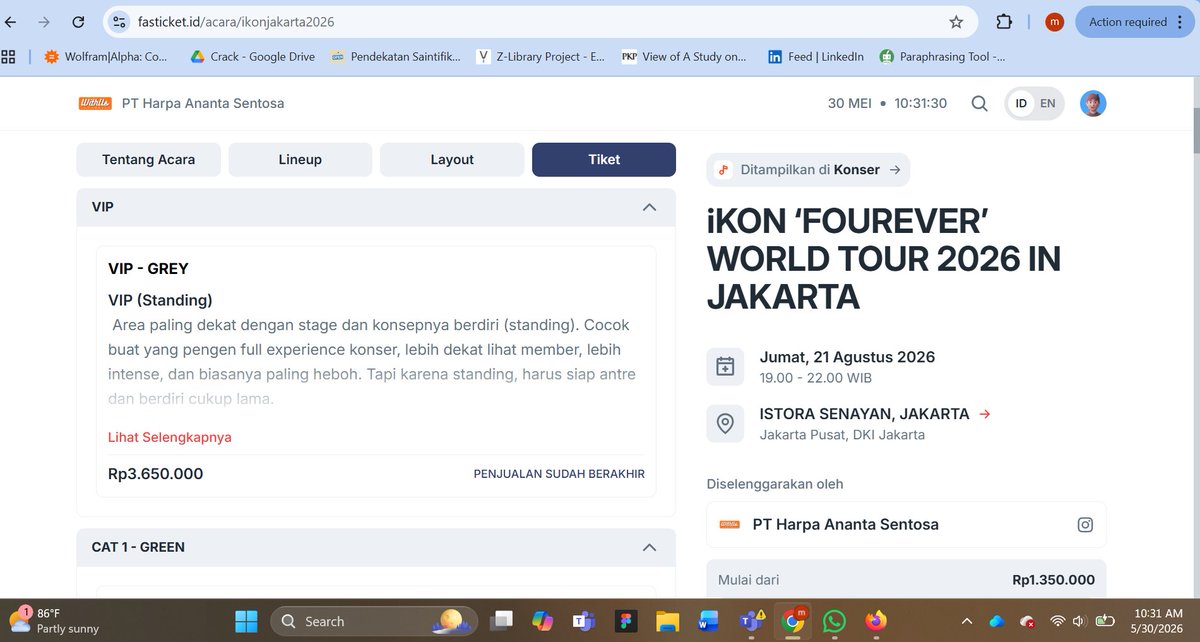
Task: Open the Pendekatan Saintifik bookmark
Action: (x=395, y=57)
